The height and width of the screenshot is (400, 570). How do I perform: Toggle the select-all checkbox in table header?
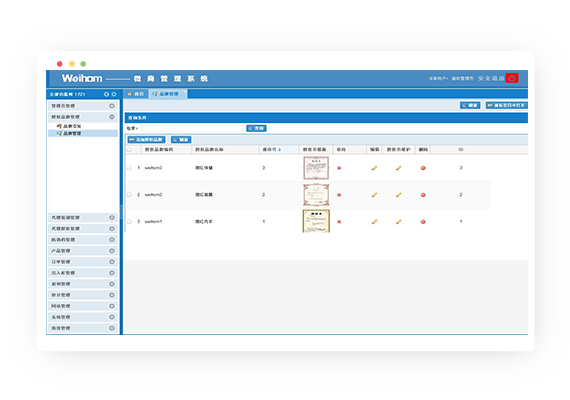point(129,149)
